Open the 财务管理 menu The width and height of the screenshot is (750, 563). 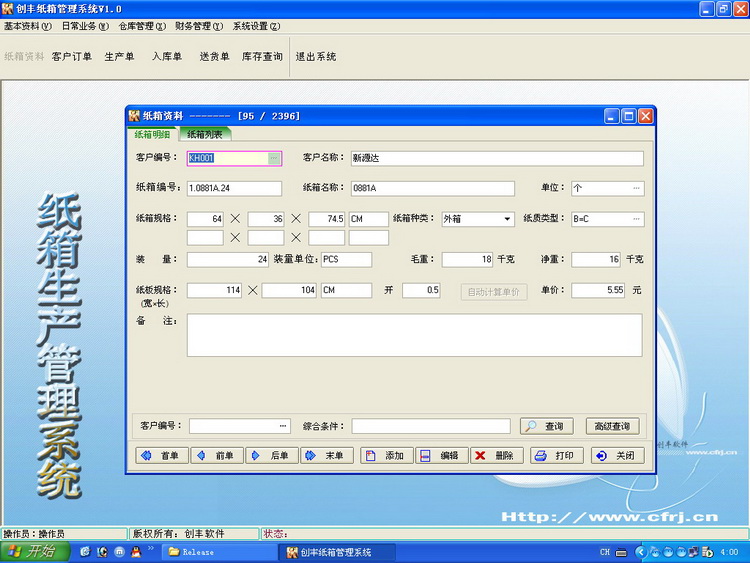tap(199, 26)
